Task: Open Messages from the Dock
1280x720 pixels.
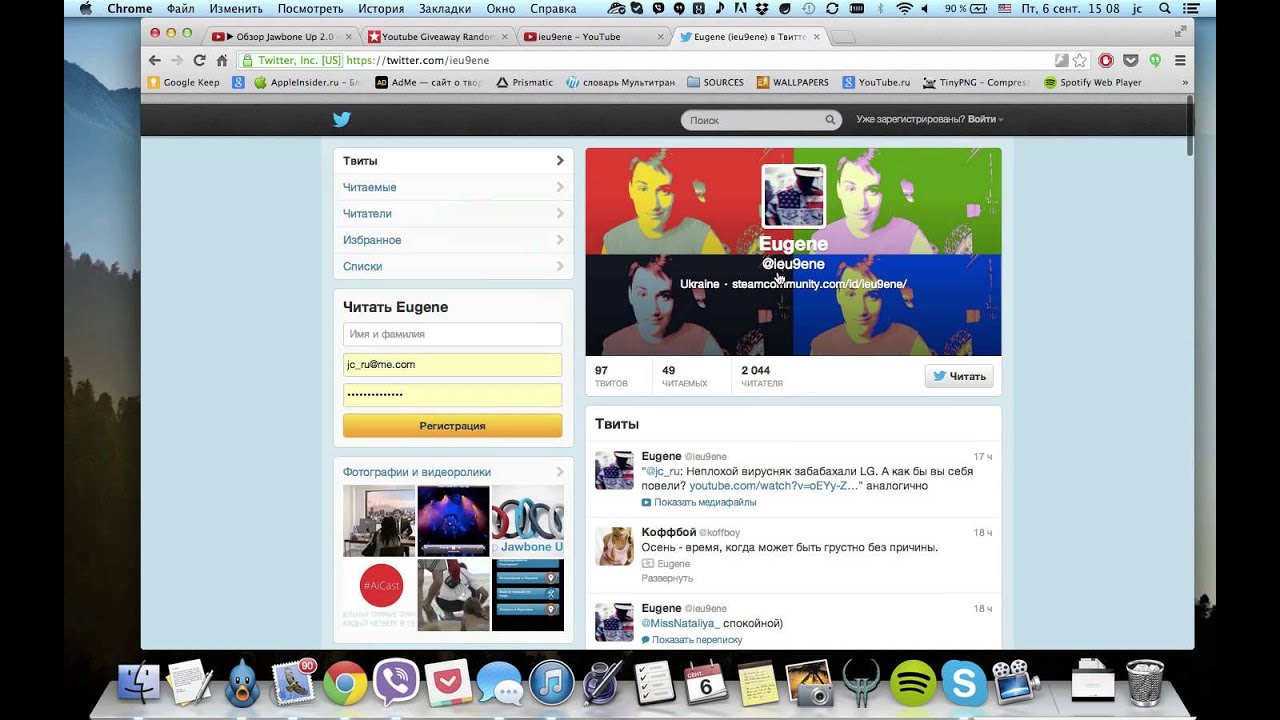Action: click(x=499, y=683)
